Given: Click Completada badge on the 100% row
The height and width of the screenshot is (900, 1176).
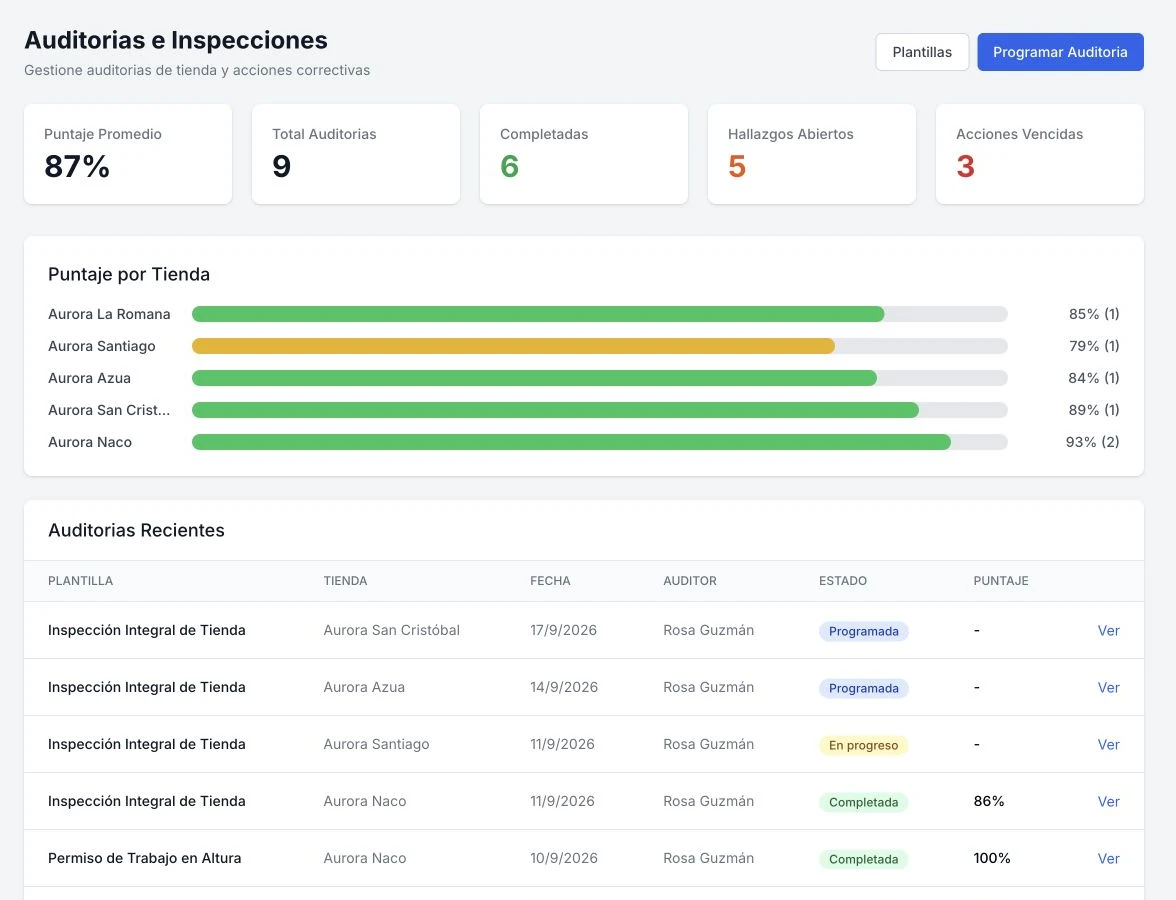Looking at the screenshot, I should click(x=863, y=860).
